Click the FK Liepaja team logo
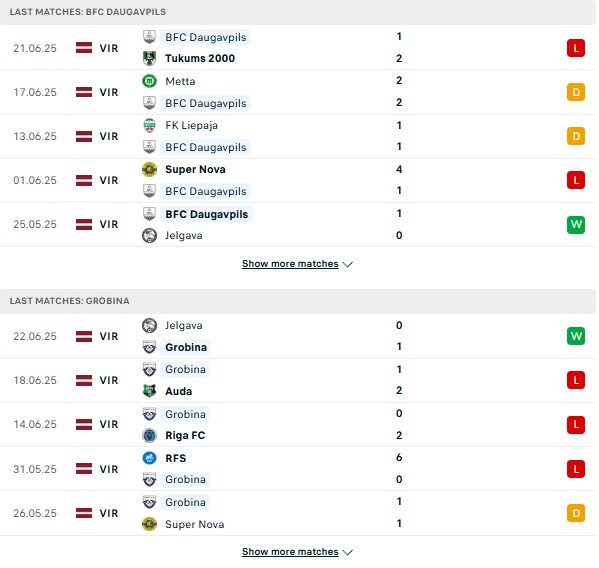This screenshot has width=599, height=568. coord(149,125)
